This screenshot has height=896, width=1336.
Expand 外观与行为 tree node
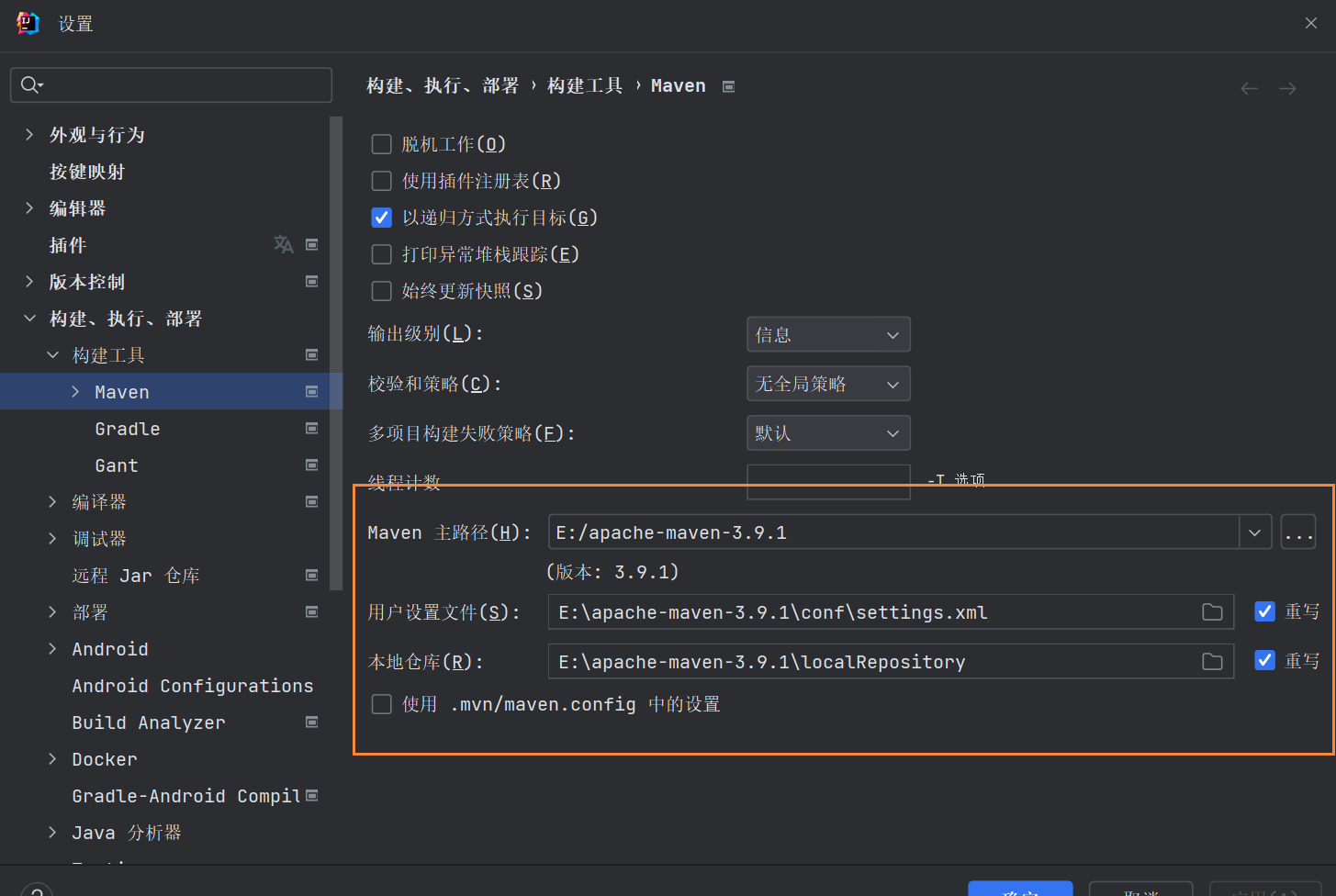click(x=29, y=135)
